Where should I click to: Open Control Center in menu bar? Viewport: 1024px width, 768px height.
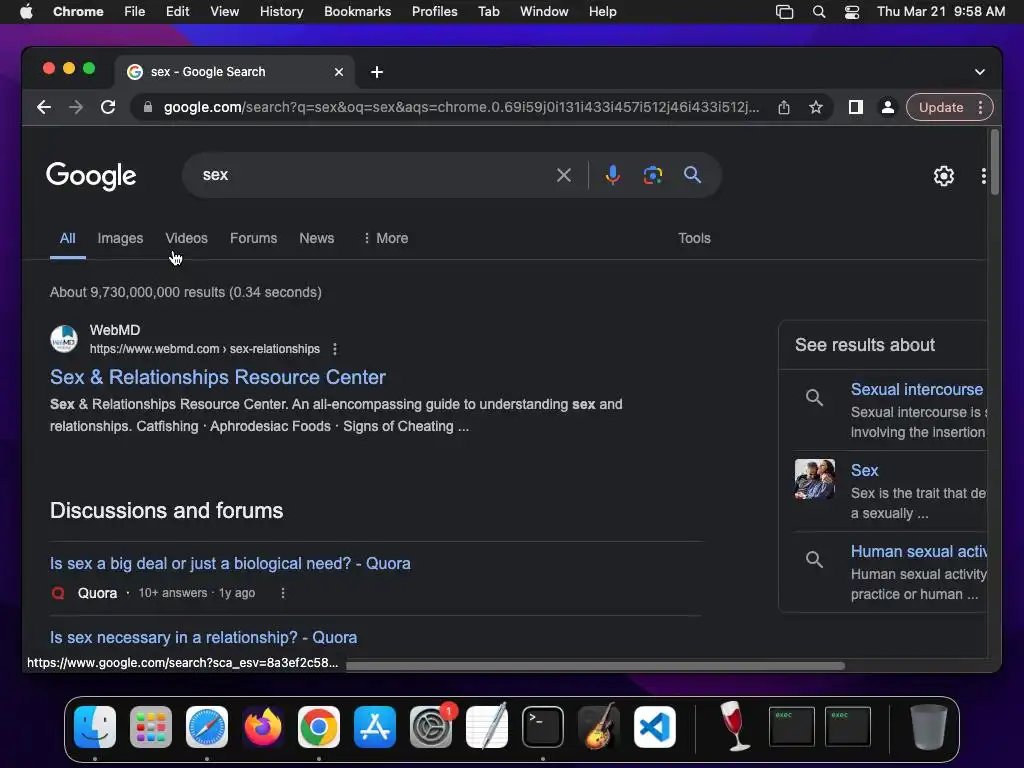(852, 12)
